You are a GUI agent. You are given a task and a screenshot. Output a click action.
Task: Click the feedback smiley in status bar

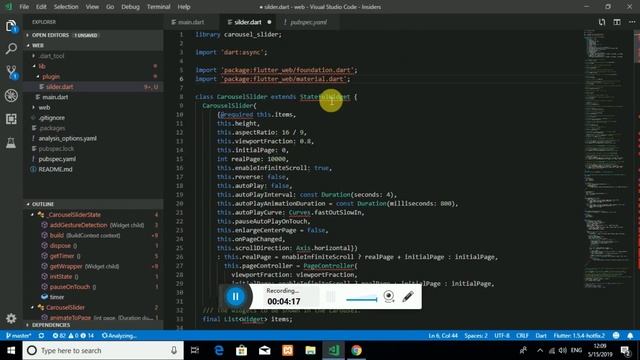coord(616,336)
